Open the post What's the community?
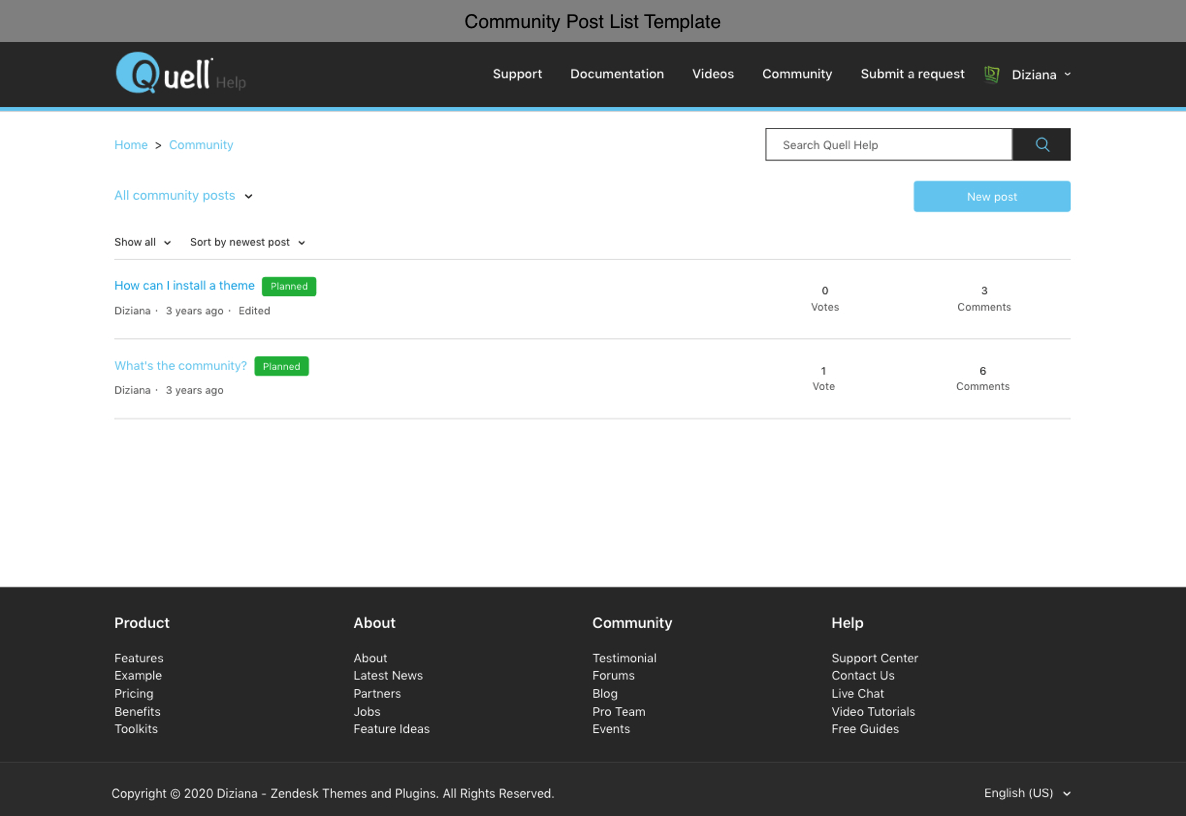Screen dimensions: 1186x816 (x=180, y=366)
